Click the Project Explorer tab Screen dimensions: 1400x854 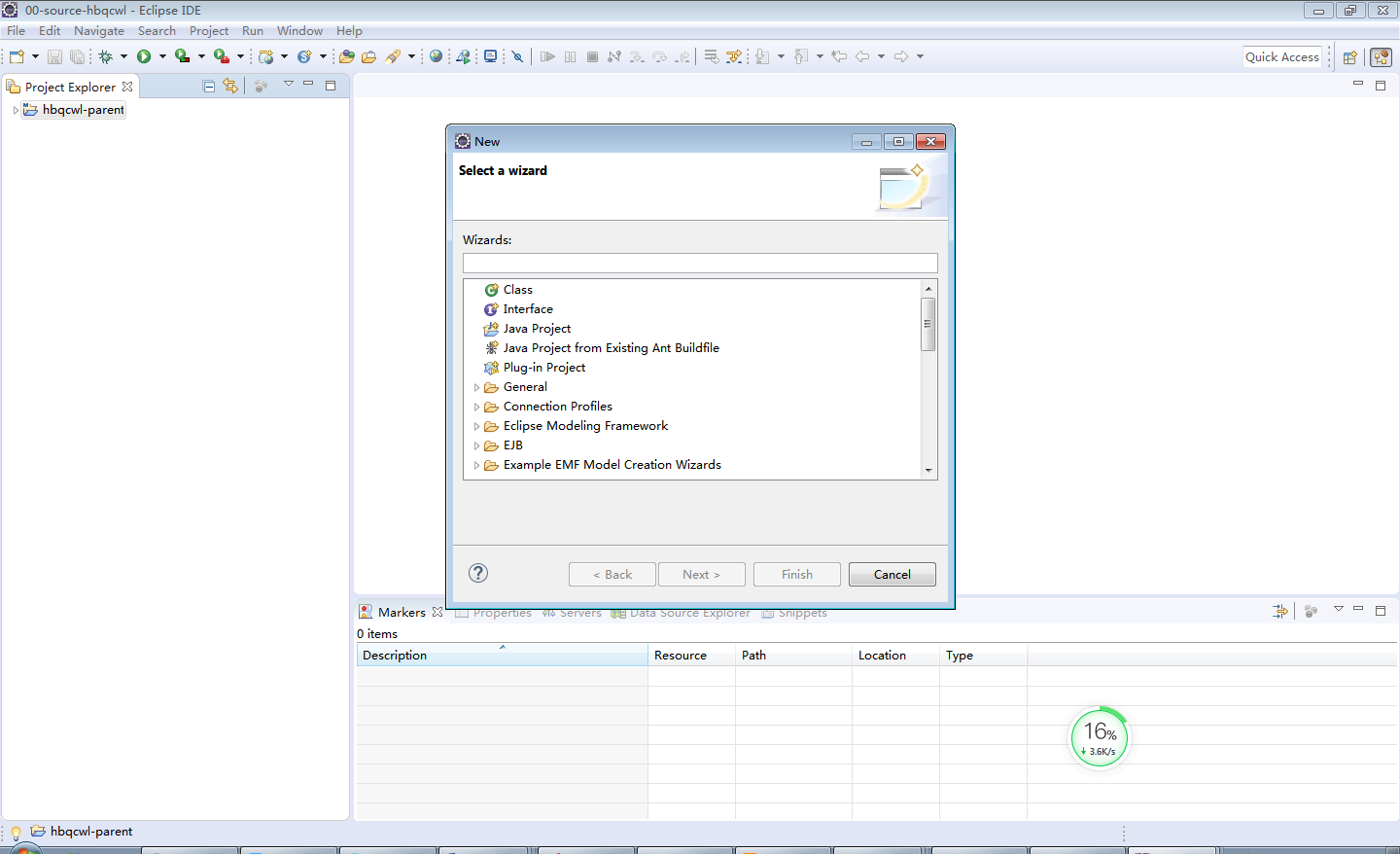(70, 87)
